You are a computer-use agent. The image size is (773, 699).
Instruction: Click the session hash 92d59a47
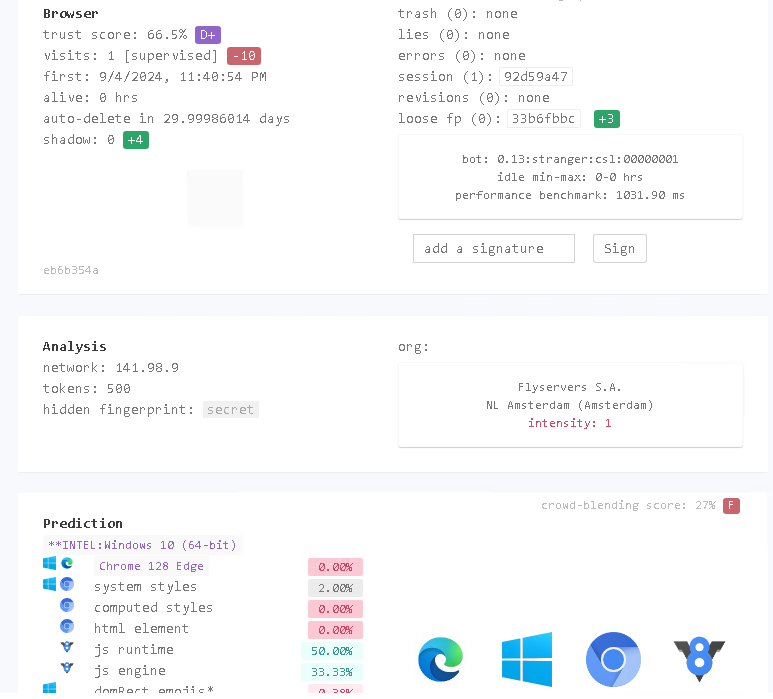[x=536, y=77]
